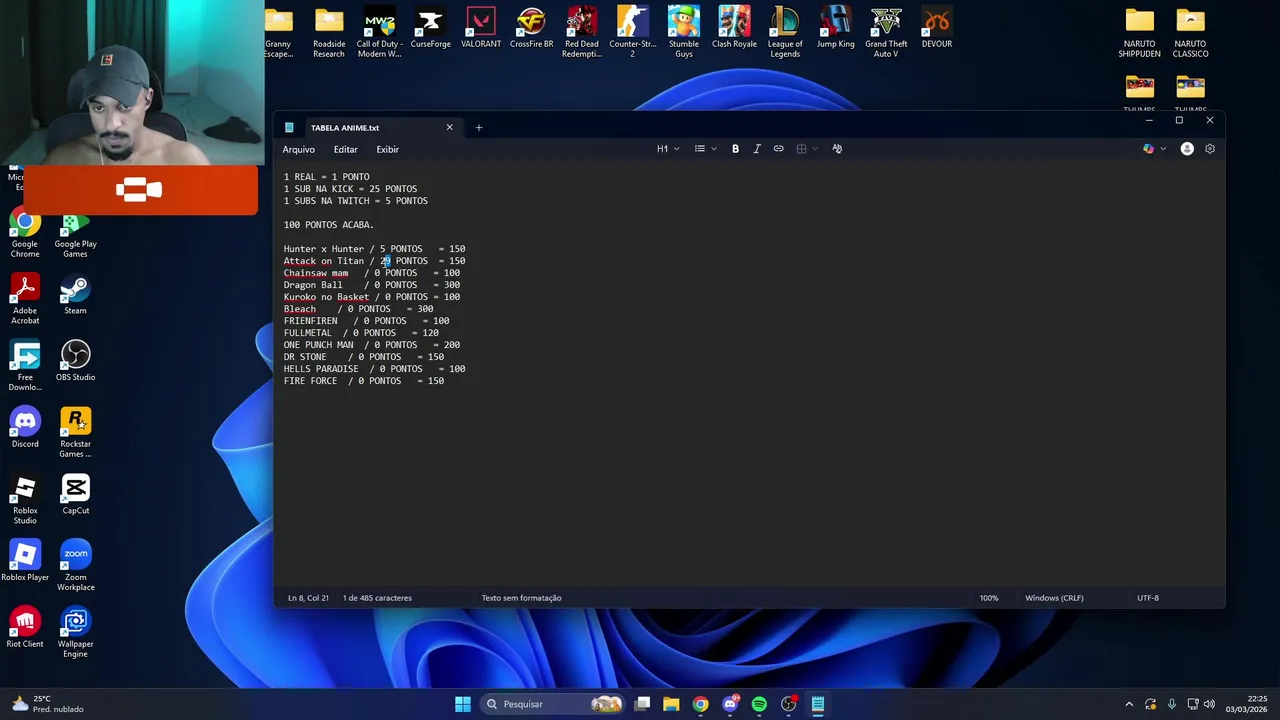Screen dimensions: 1280x720
Task: Click Windows (CRLF) line ending indicator
Action: click(x=1054, y=598)
